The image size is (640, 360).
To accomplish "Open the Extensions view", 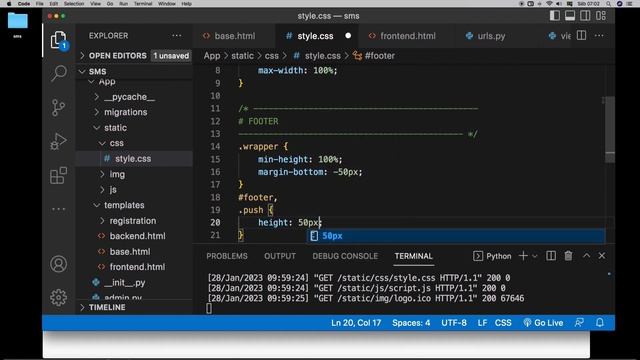I will 58,176.
